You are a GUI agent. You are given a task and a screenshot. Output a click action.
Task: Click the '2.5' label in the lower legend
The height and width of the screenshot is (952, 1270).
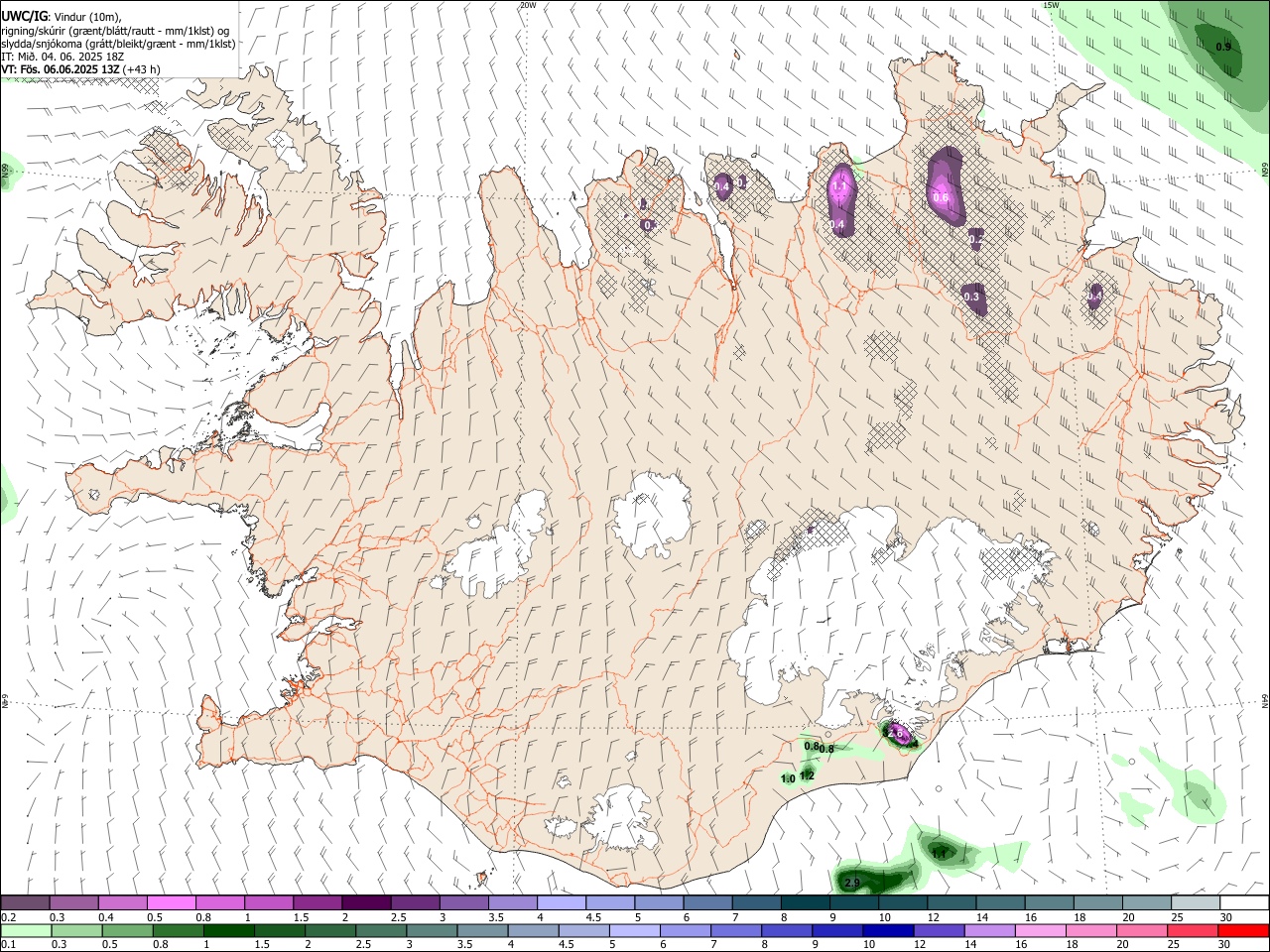click(364, 945)
